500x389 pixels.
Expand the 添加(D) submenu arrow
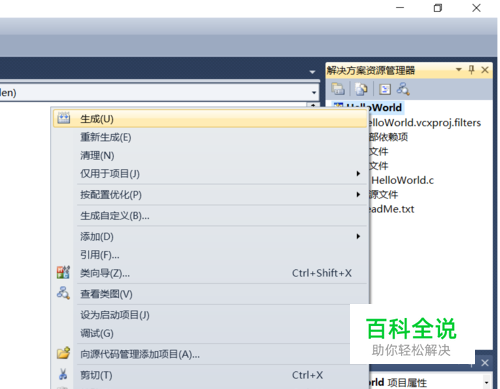(358, 236)
